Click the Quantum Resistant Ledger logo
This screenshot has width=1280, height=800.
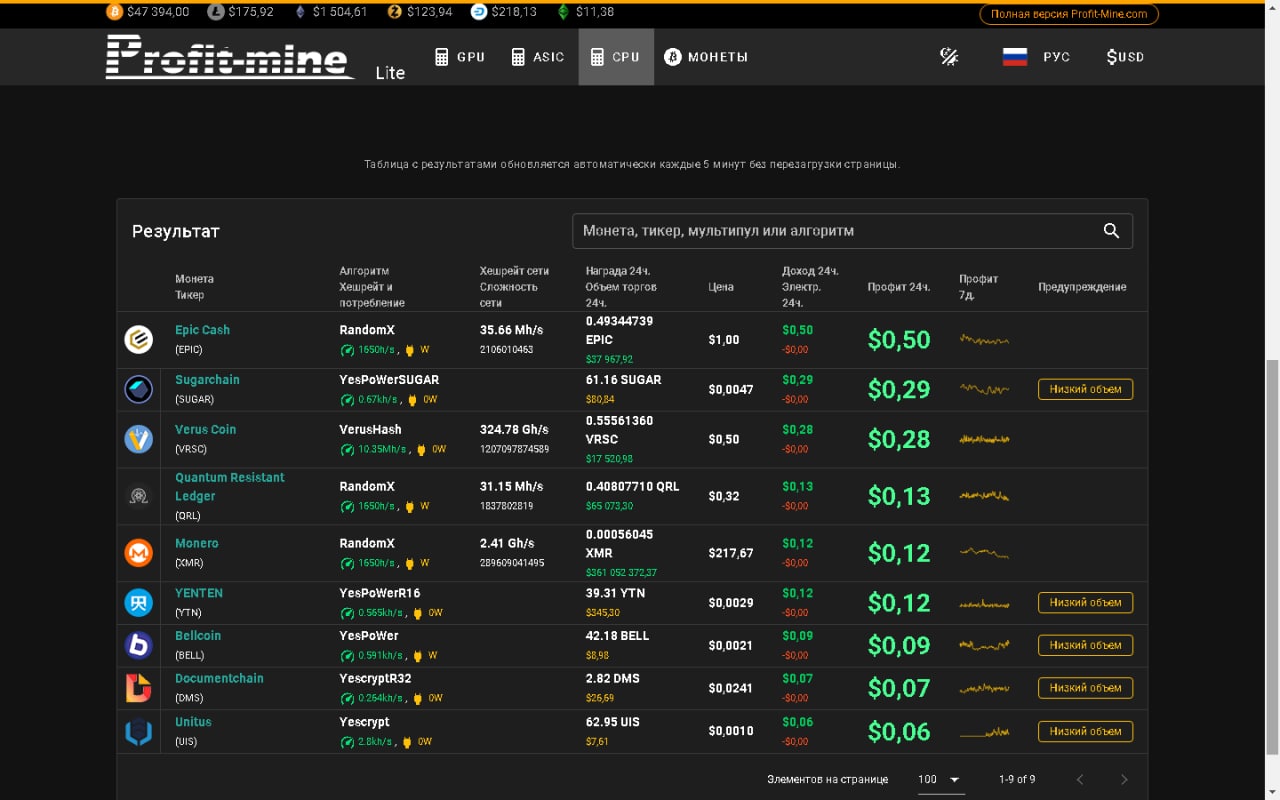click(x=138, y=496)
